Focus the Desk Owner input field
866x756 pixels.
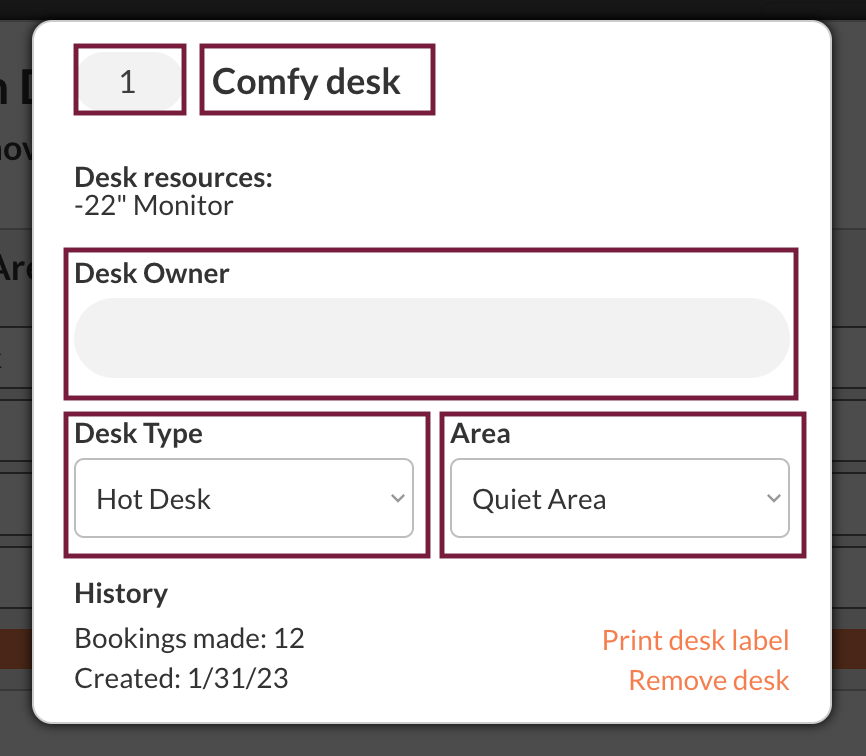pyautogui.click(x=431, y=338)
